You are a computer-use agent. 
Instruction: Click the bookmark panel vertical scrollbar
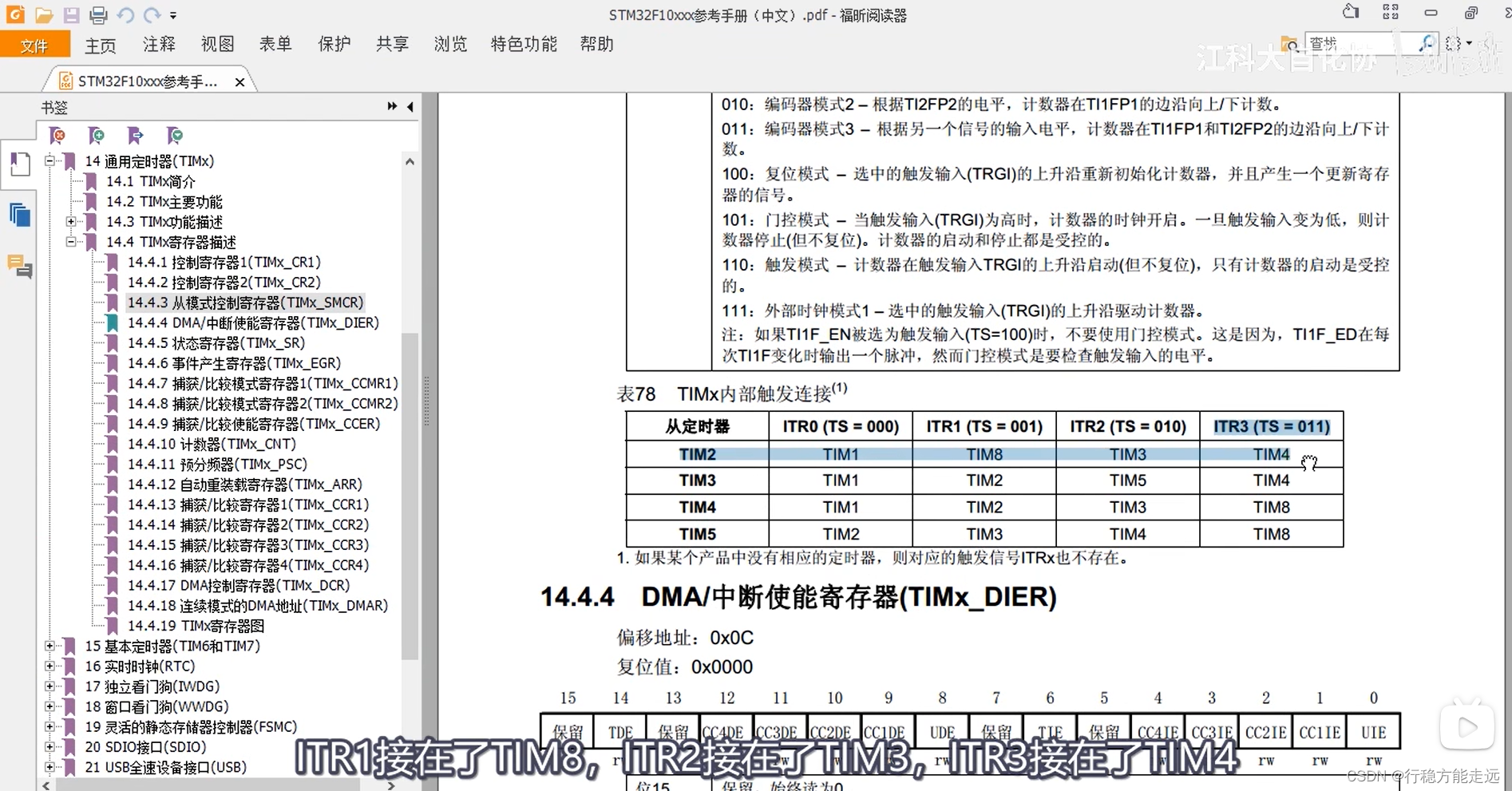tap(410, 496)
